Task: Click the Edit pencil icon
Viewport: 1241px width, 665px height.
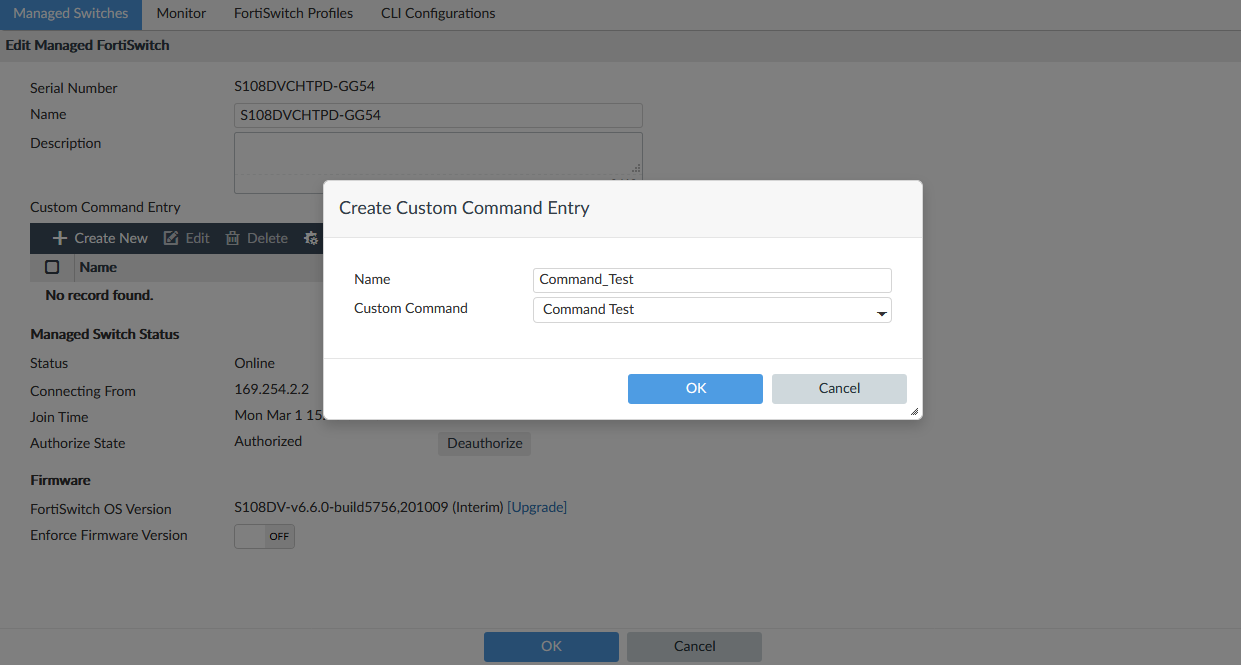Action: coord(171,238)
